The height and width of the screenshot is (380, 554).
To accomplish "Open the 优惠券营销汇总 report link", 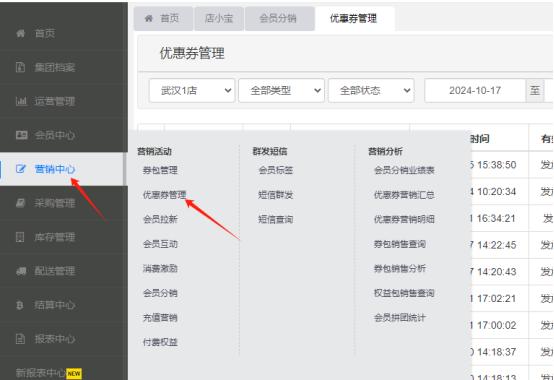I will click(x=404, y=195).
